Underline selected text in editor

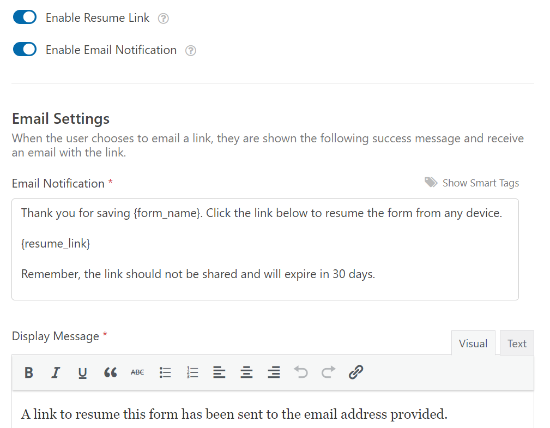(x=82, y=372)
